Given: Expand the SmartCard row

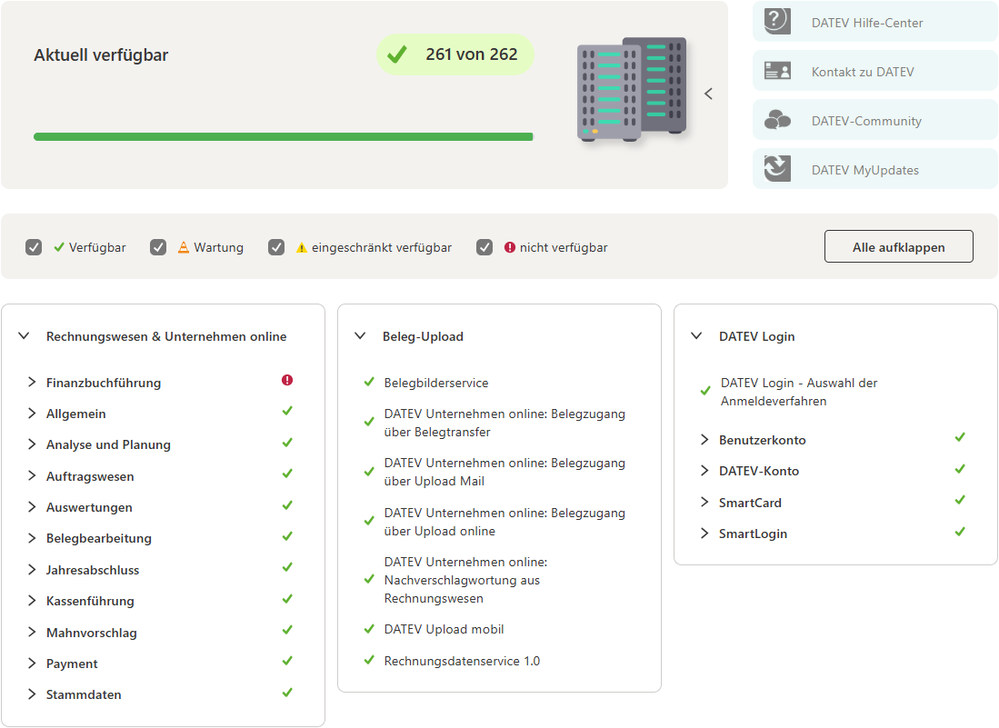Looking at the screenshot, I should pyautogui.click(x=704, y=502).
